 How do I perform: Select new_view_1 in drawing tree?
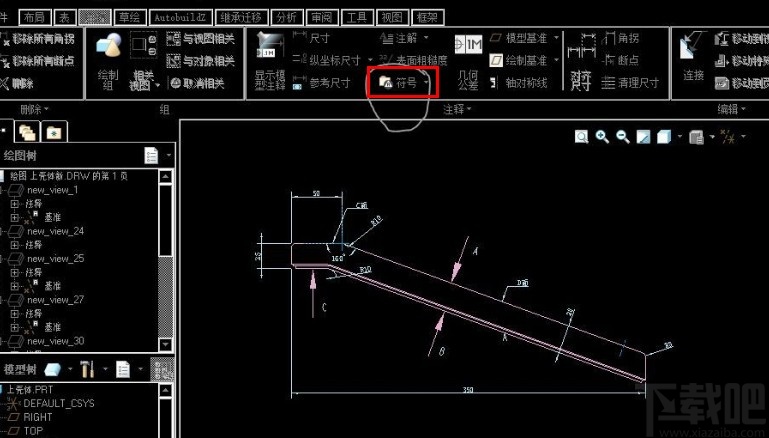click(52, 190)
